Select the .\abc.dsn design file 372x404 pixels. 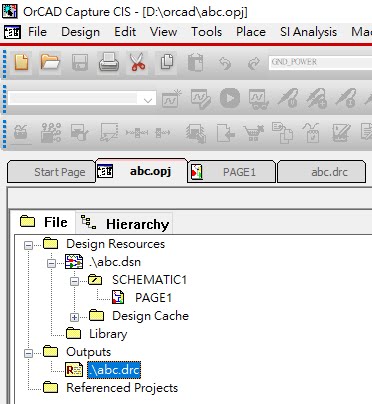115,262
